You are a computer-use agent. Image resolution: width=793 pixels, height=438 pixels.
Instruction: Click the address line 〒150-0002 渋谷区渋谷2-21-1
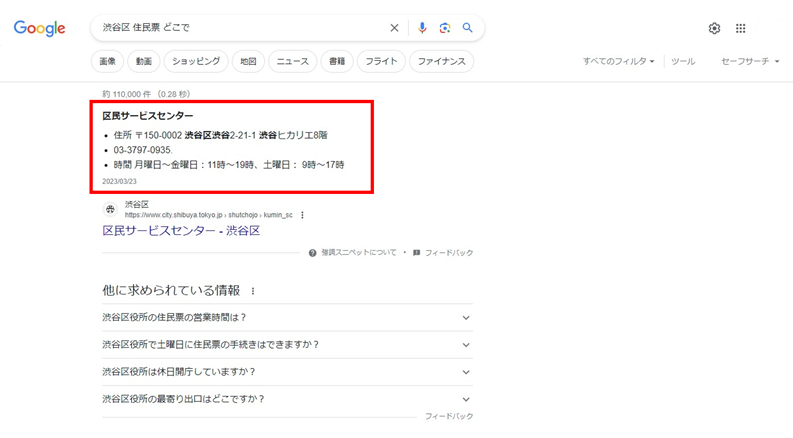[221, 135]
